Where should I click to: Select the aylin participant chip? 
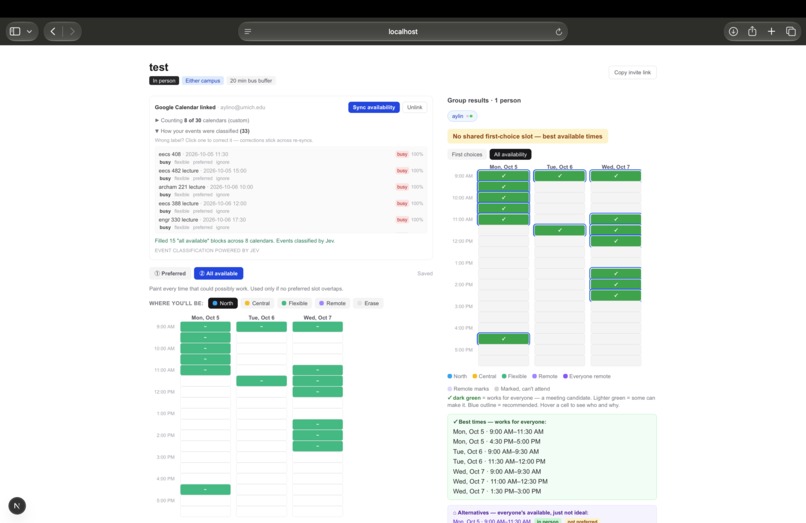462,116
